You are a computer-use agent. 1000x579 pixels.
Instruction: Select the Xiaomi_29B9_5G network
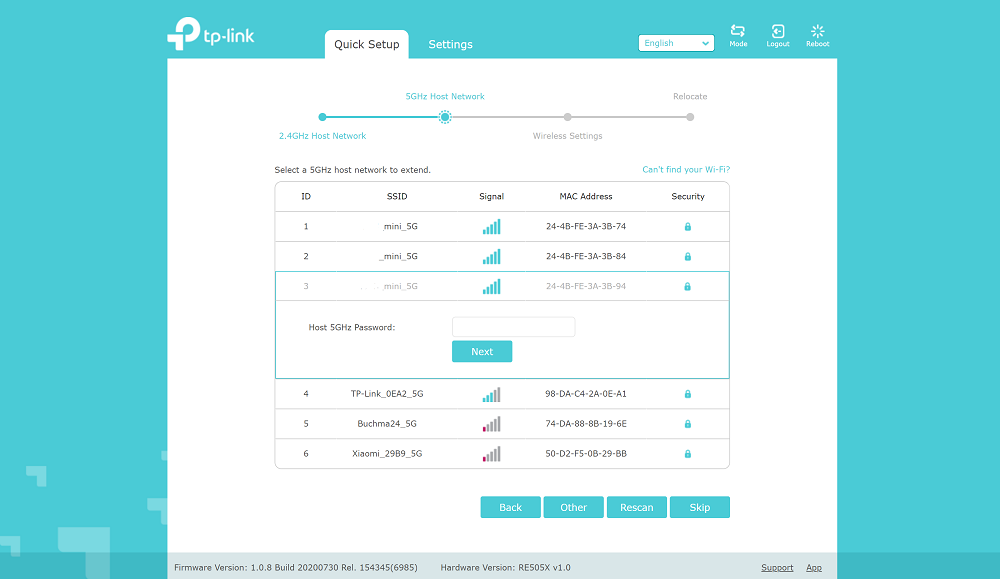click(502, 454)
